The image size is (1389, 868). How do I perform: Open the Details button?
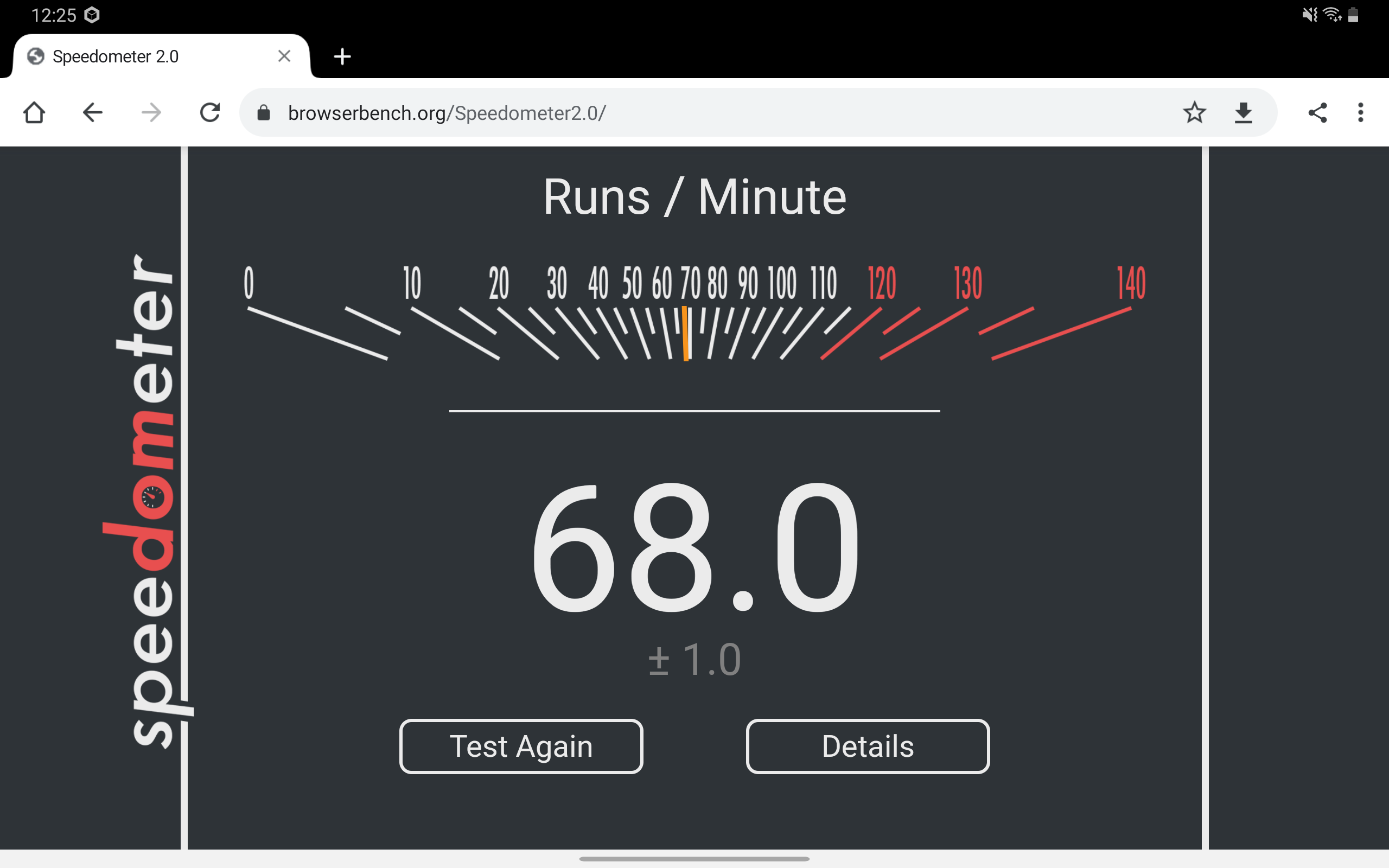[867, 746]
